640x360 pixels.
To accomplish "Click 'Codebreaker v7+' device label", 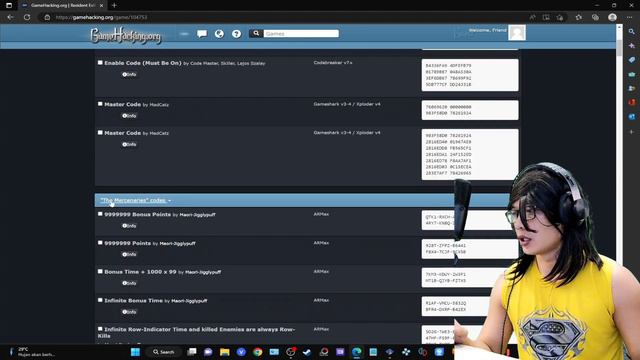I will click(x=333, y=63).
